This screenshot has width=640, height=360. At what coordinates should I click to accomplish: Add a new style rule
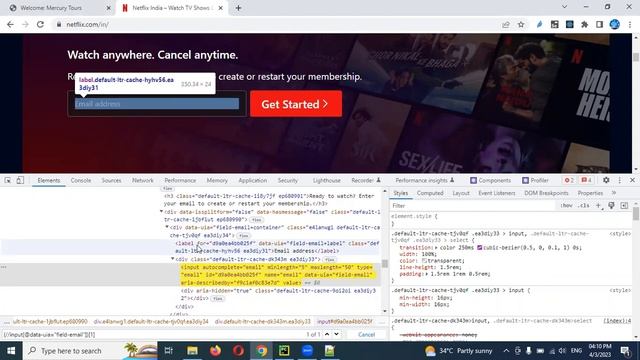click(x=598, y=206)
